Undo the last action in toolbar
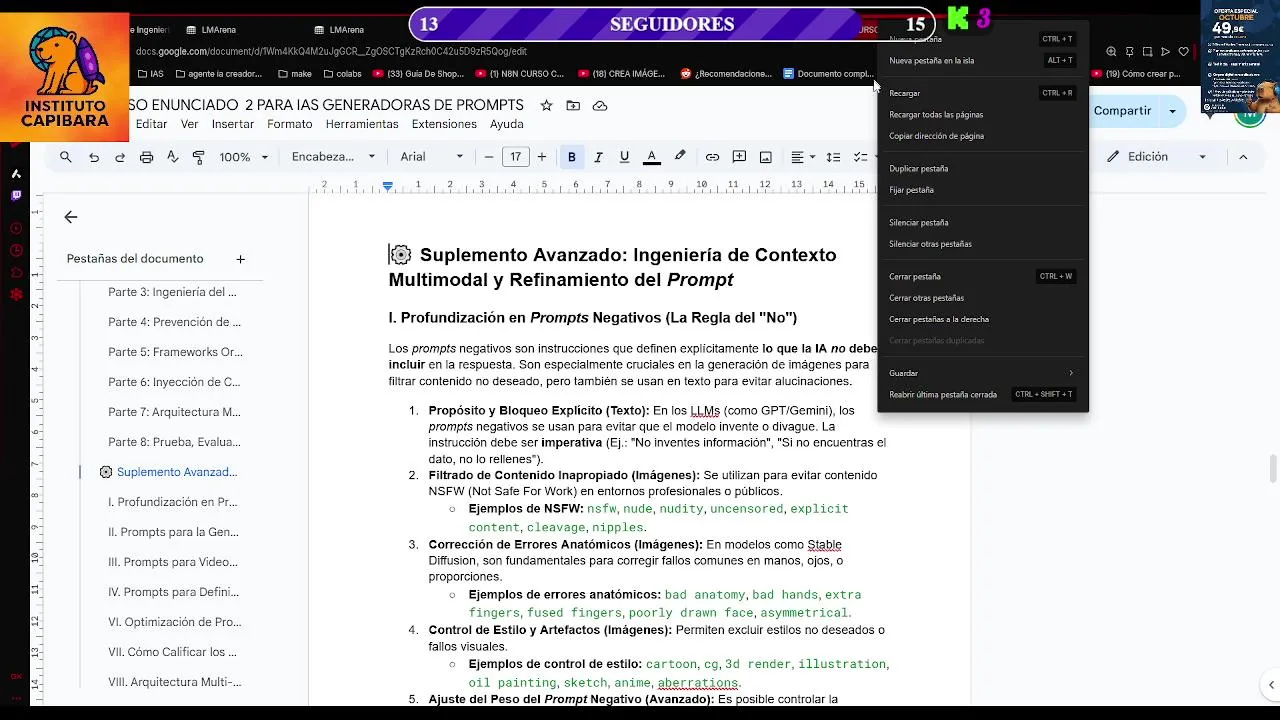The height and width of the screenshot is (720, 1280). 94,157
